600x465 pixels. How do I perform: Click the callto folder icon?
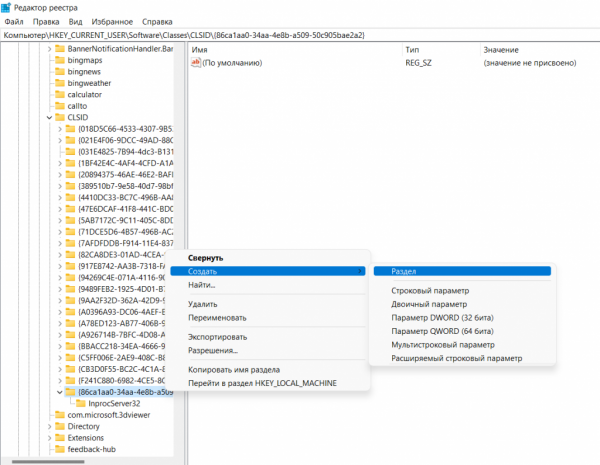tap(60, 106)
